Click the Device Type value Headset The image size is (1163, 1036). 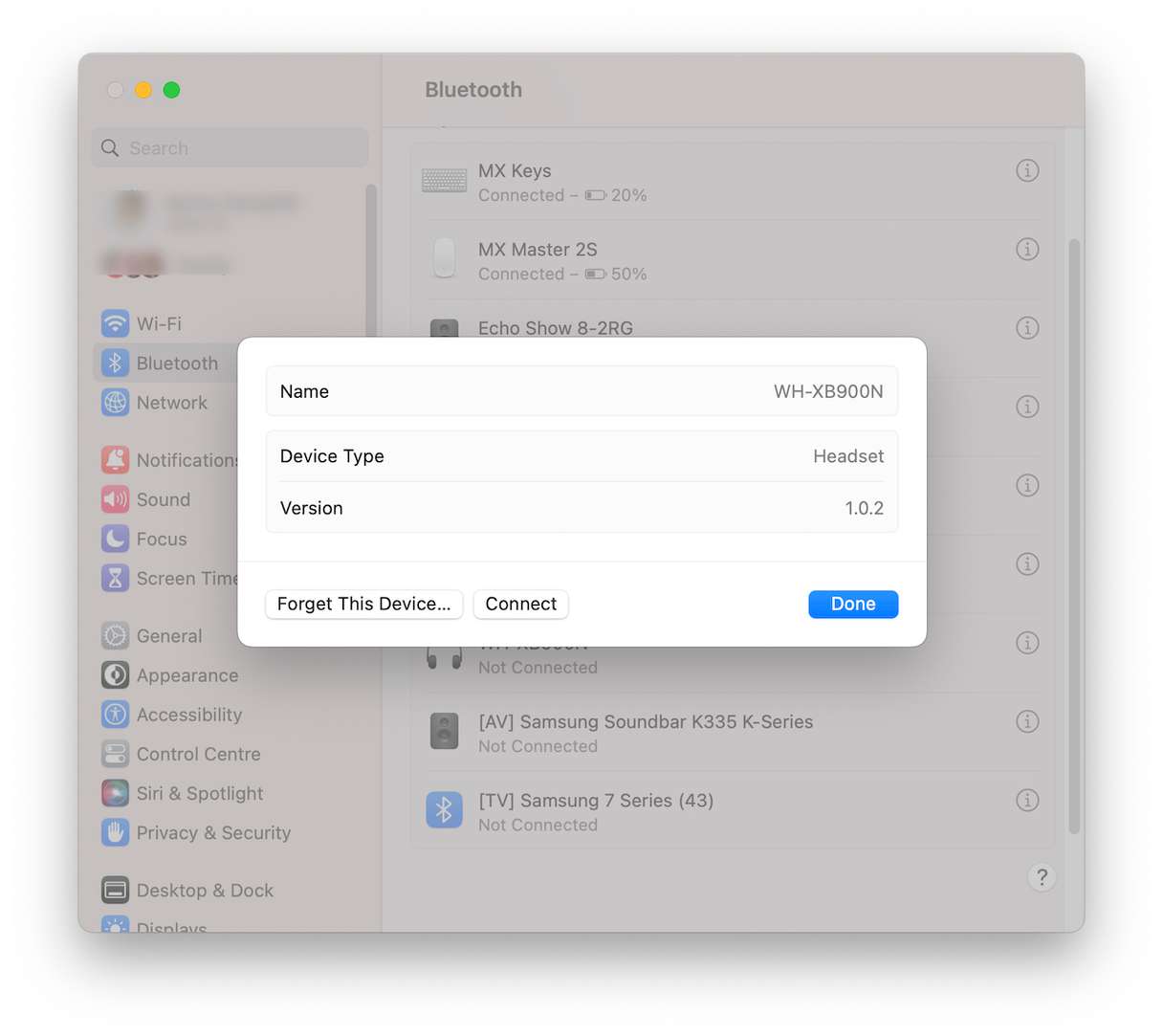click(848, 456)
